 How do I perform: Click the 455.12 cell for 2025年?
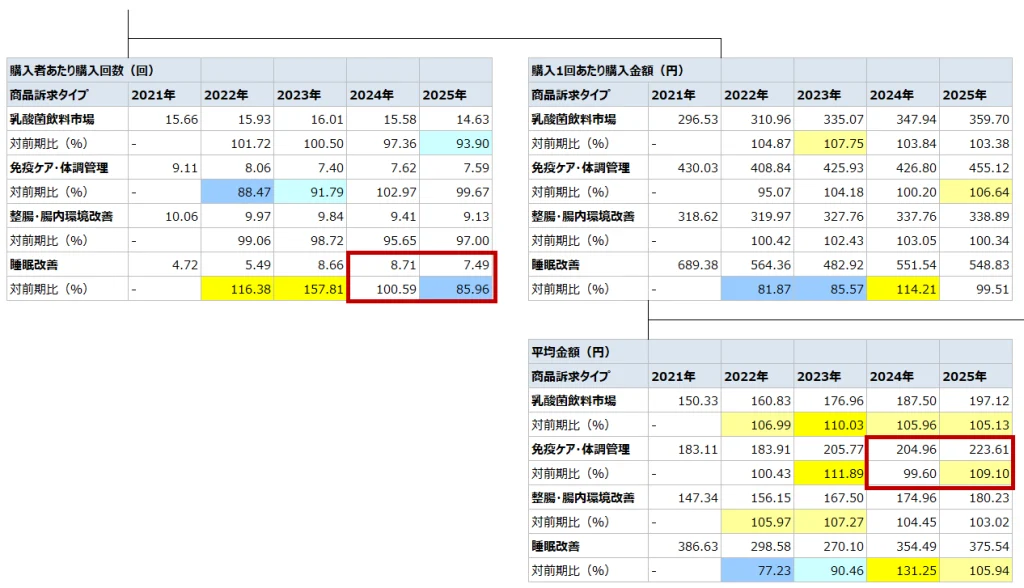pyautogui.click(x=976, y=168)
